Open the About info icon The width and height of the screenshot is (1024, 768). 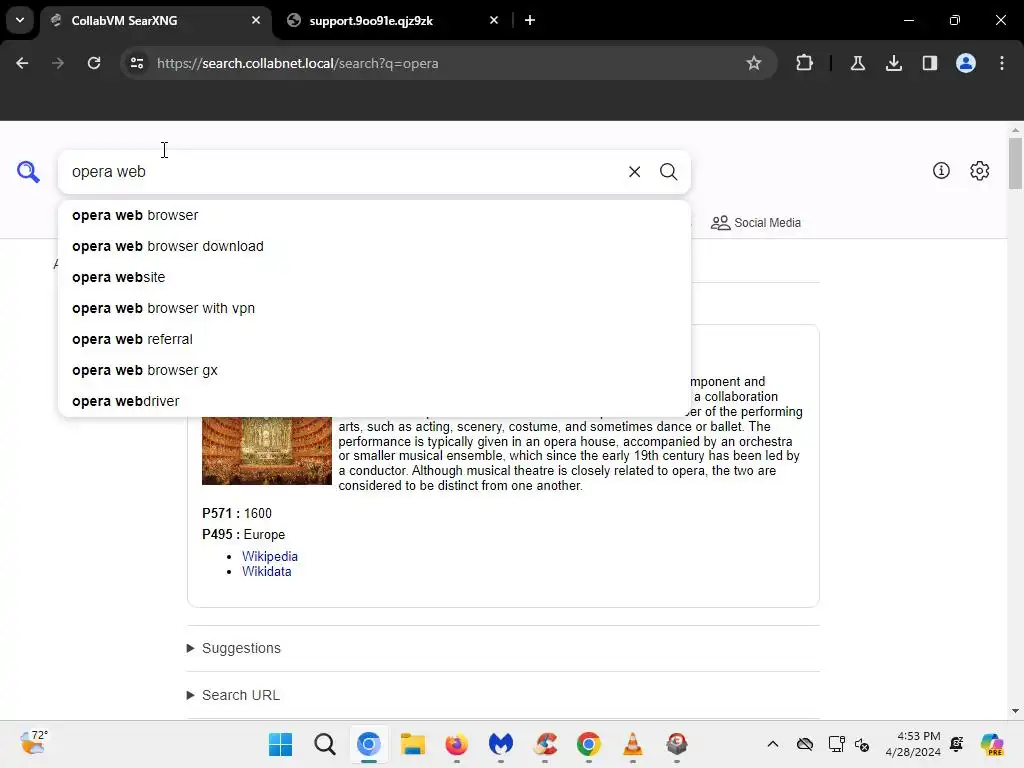(940, 170)
